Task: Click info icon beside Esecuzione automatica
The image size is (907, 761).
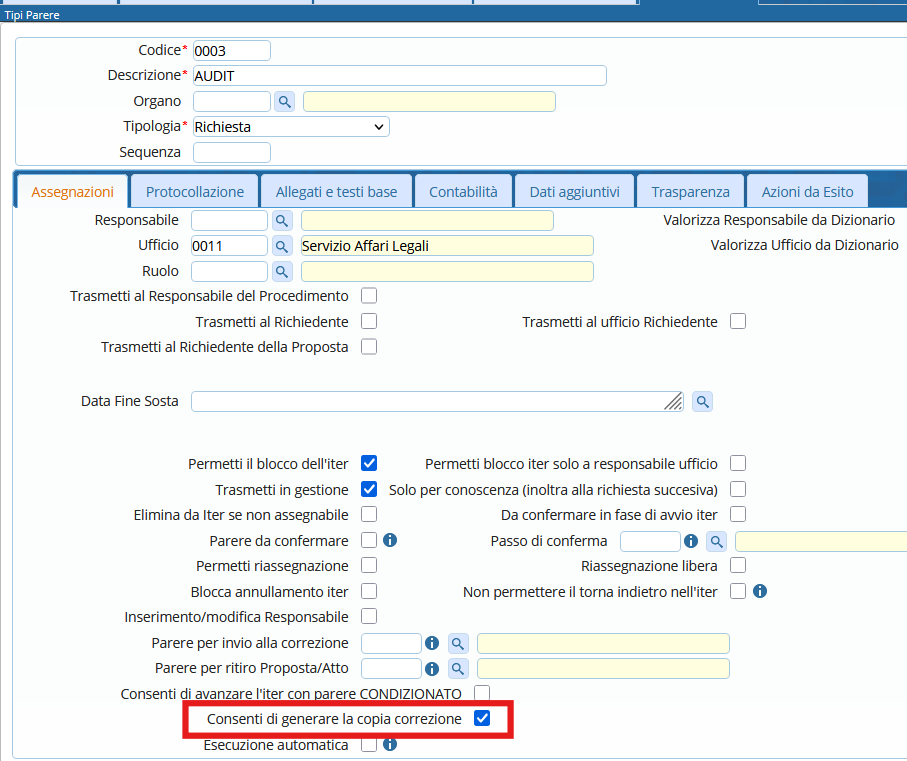Action: [x=390, y=745]
